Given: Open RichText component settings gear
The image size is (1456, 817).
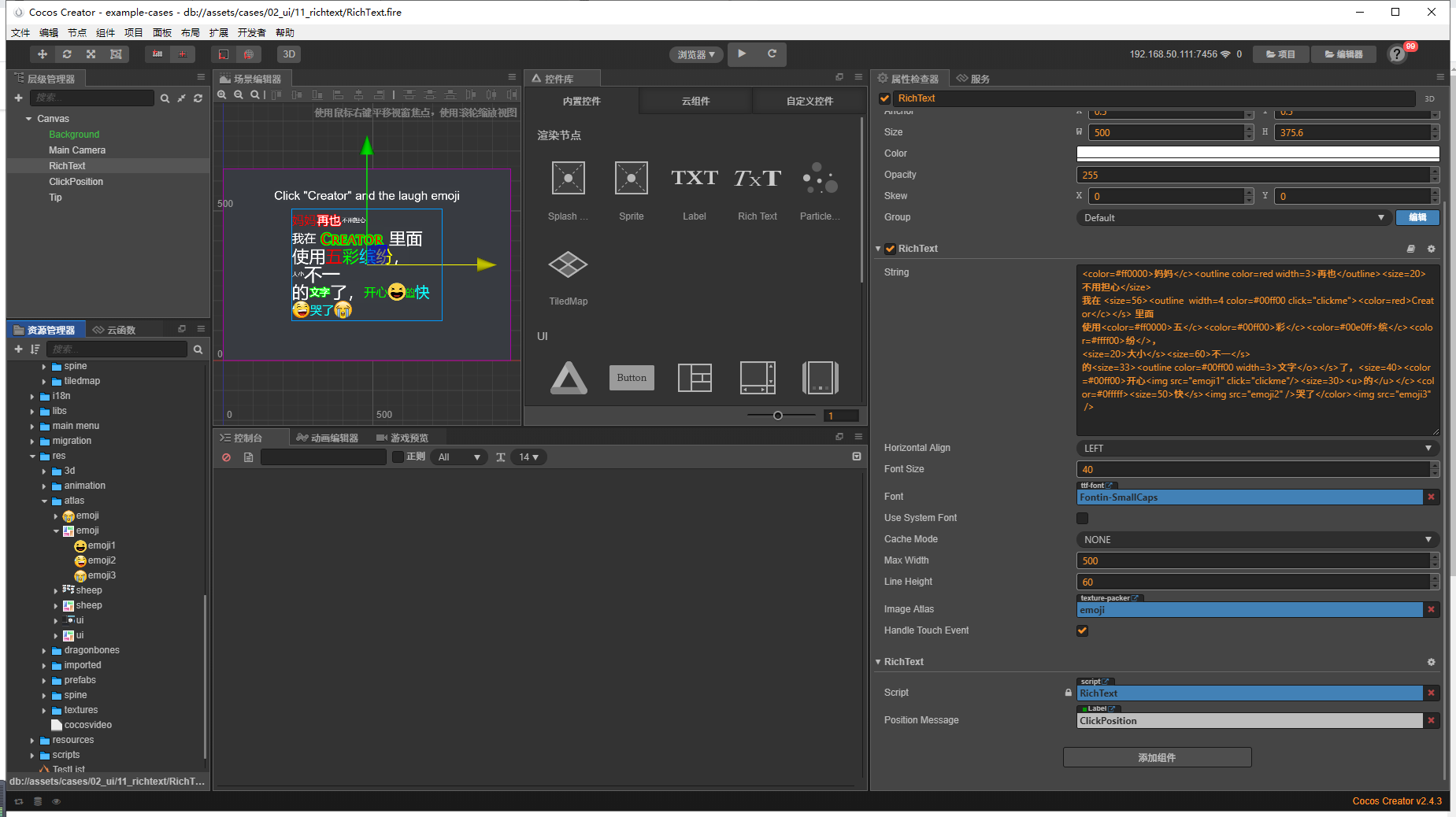Looking at the screenshot, I should click(1431, 249).
